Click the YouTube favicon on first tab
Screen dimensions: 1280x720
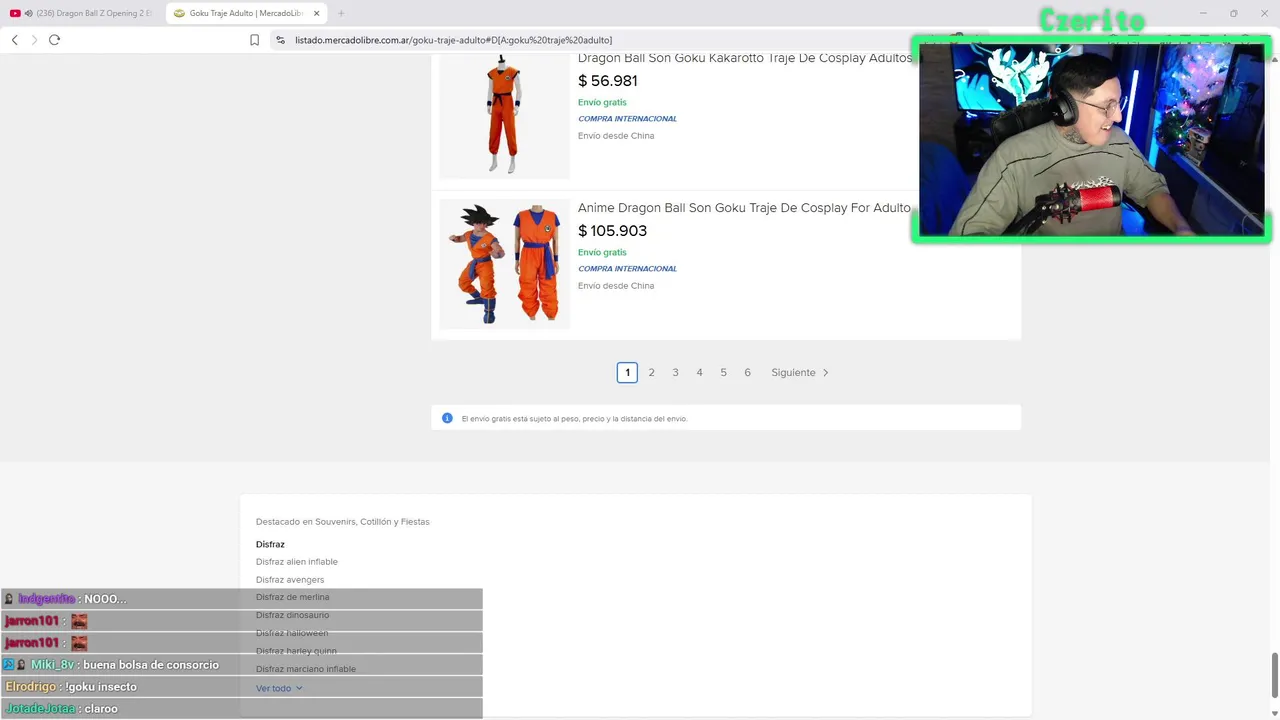point(15,13)
